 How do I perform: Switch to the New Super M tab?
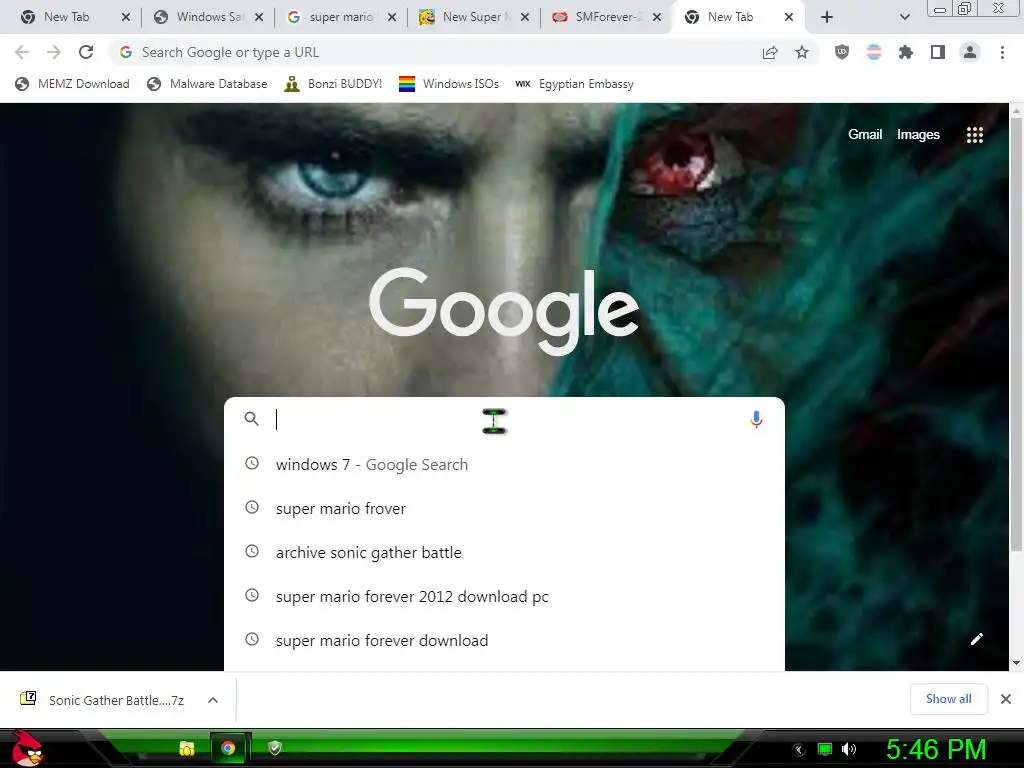[x=474, y=17]
